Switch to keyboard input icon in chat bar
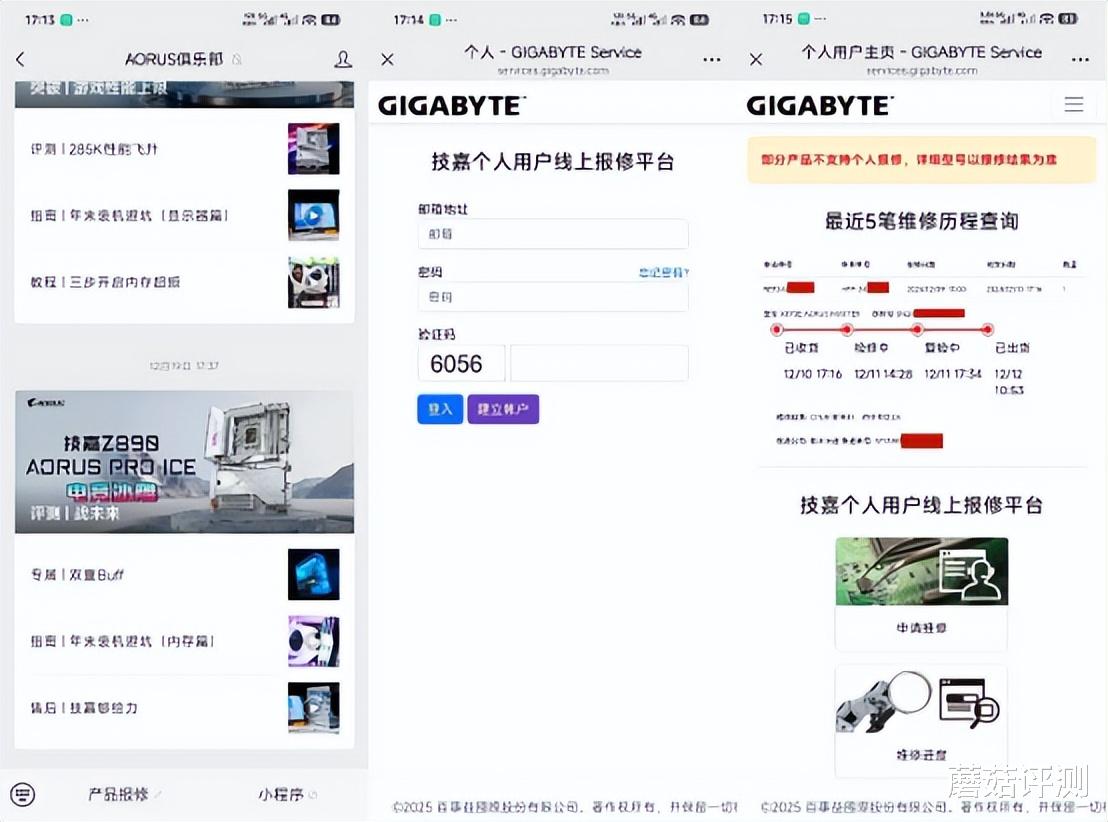 click(23, 794)
